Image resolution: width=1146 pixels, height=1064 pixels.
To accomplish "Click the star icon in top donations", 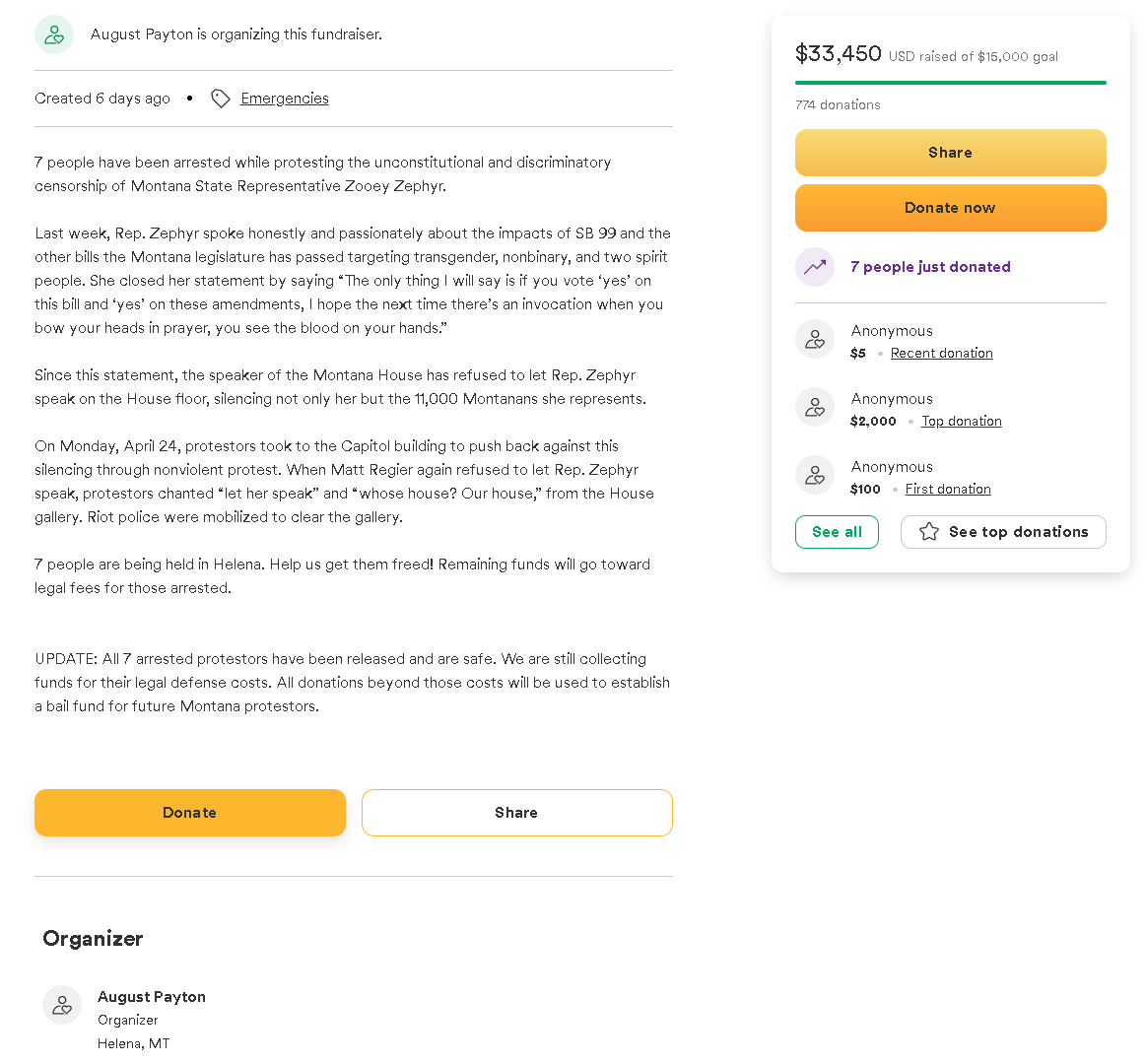I will pos(928,532).
